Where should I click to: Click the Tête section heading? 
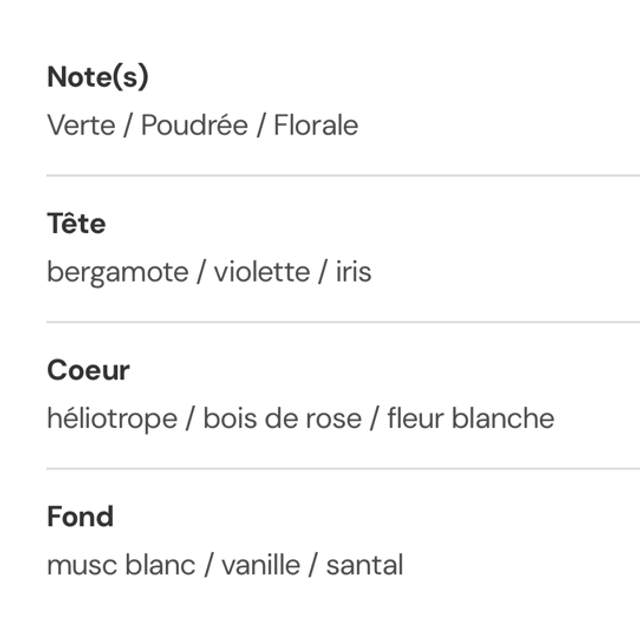tap(76, 223)
